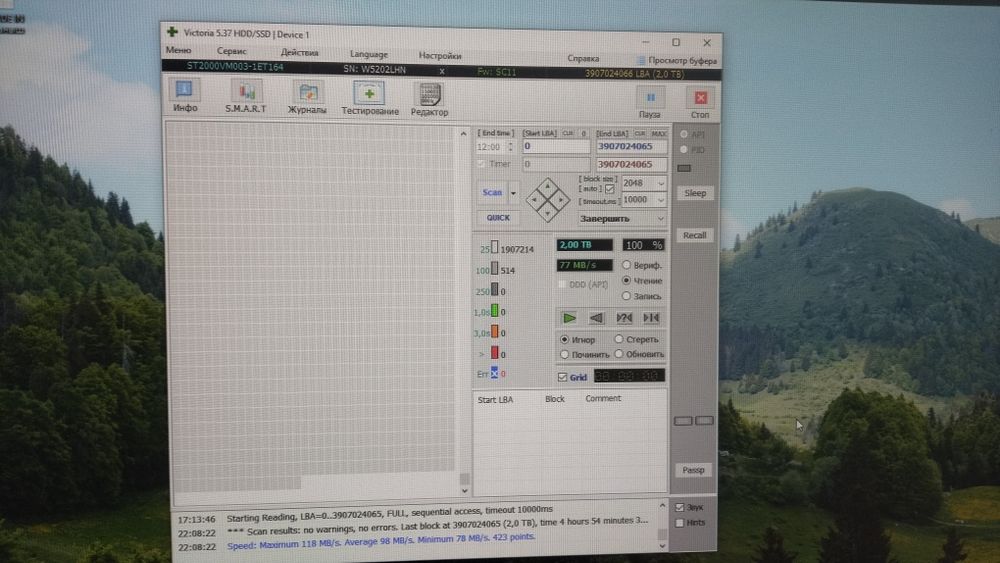Select the Вериф. verify mode
The image size is (1000, 563).
tap(642, 265)
